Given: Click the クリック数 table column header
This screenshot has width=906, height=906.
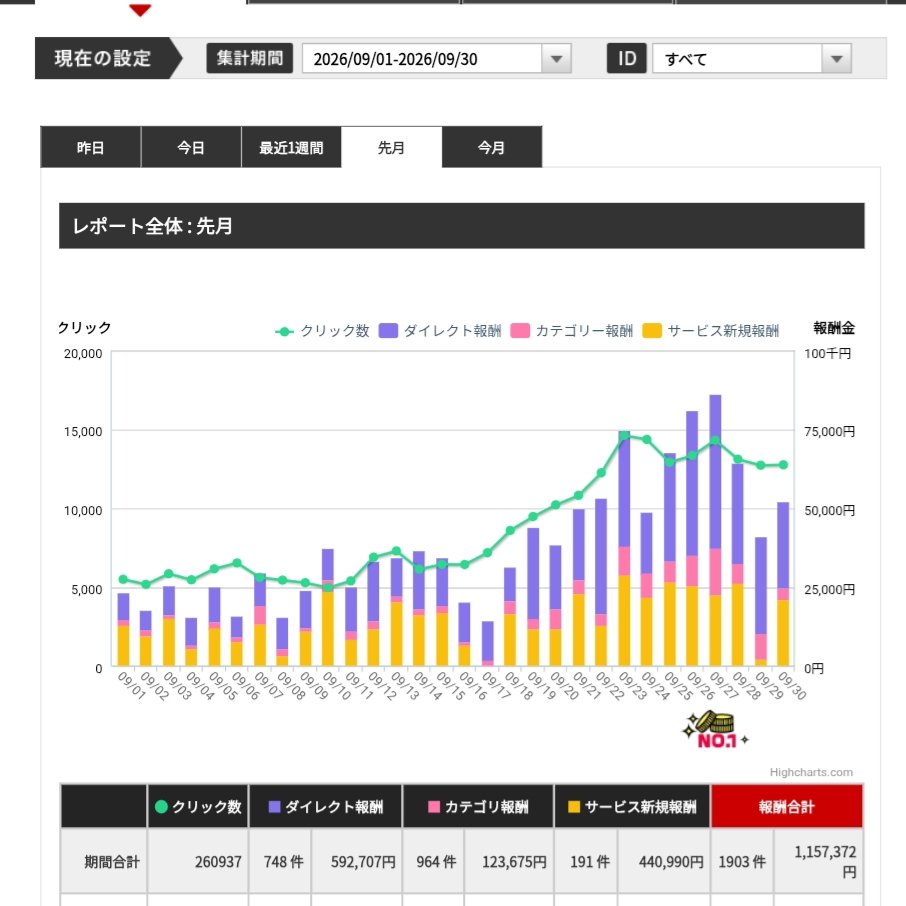Looking at the screenshot, I should 198,807.
